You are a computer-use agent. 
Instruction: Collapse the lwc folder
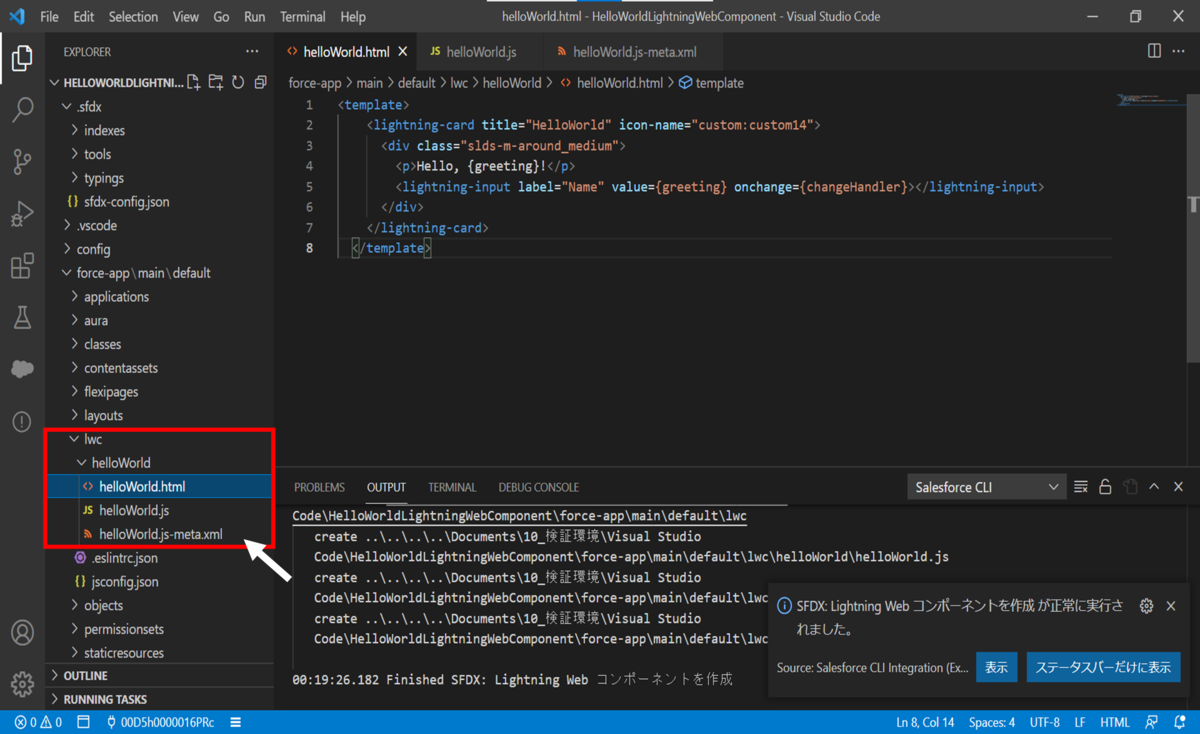click(x=92, y=439)
